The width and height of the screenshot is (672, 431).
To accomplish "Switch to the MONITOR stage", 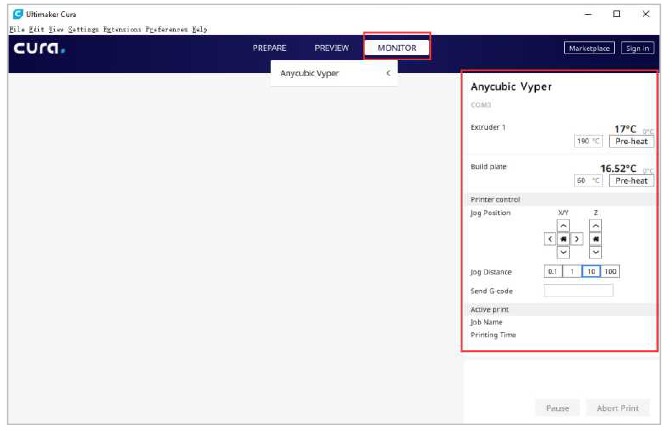I will pos(397,48).
